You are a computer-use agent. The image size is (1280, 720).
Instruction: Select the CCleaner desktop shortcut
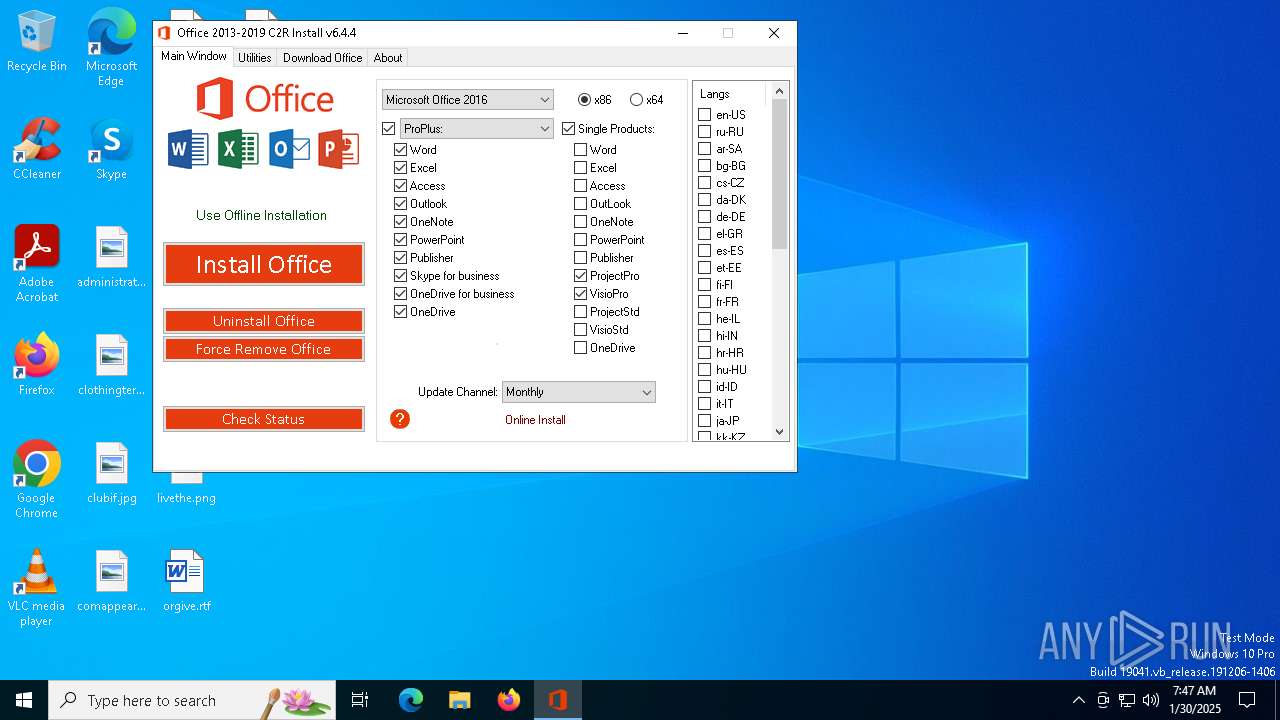pyautogui.click(x=37, y=149)
